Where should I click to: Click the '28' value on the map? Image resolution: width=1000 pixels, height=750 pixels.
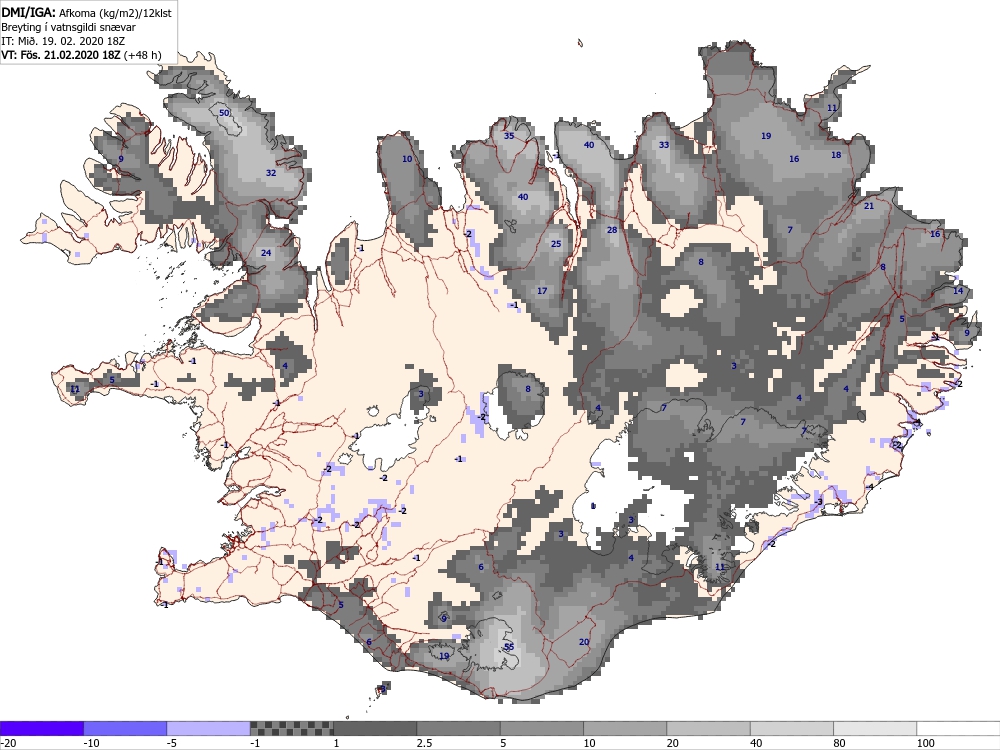[x=612, y=230]
